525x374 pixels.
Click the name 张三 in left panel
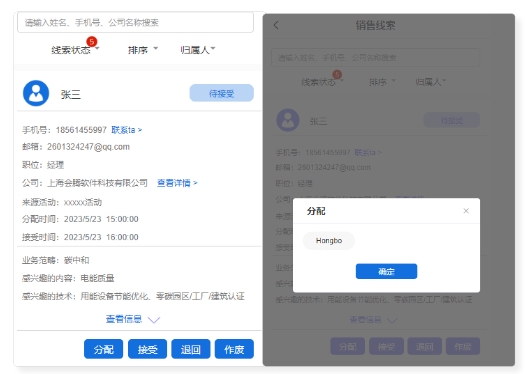point(71,94)
